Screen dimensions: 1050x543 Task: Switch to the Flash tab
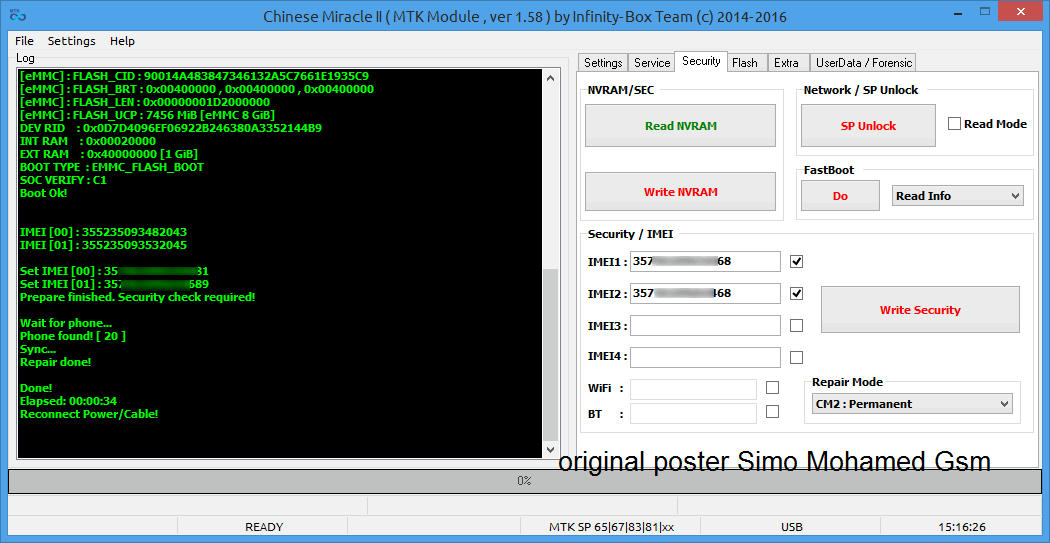745,62
